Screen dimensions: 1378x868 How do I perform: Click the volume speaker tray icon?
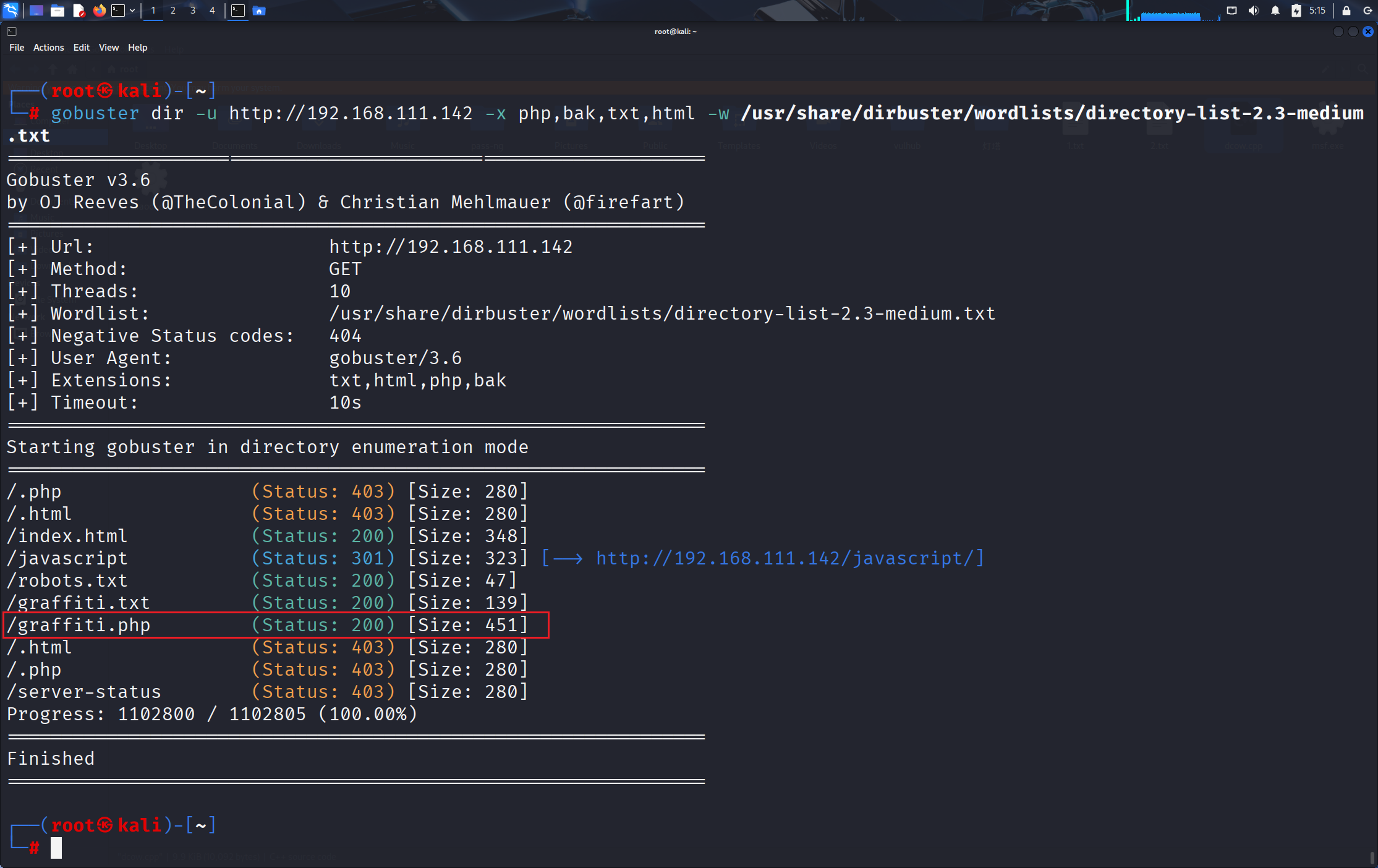click(x=1253, y=11)
